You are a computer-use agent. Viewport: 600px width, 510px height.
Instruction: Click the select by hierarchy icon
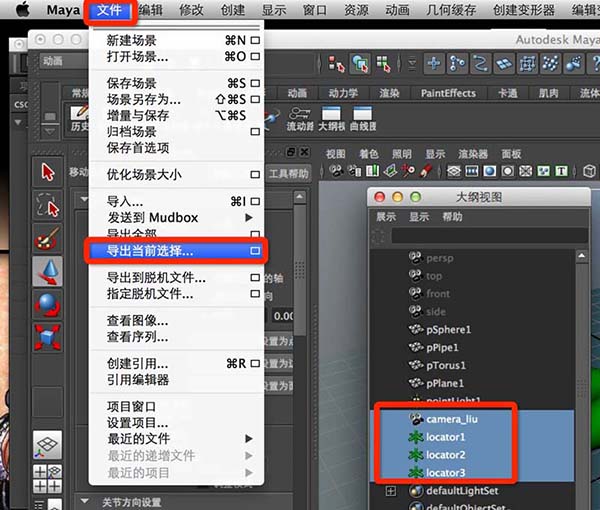click(x=336, y=63)
